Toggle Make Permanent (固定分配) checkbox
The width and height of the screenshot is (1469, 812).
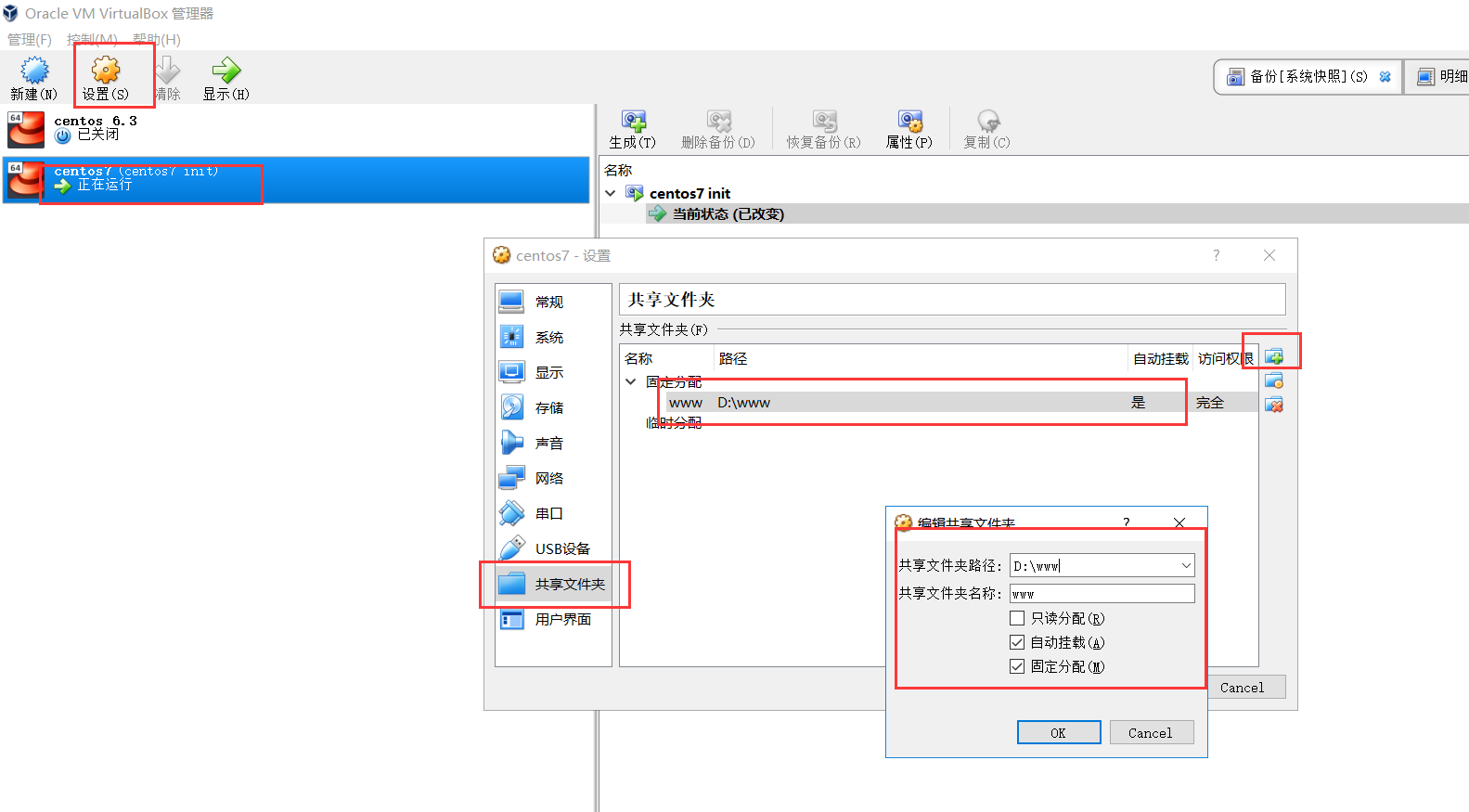coord(1017,666)
